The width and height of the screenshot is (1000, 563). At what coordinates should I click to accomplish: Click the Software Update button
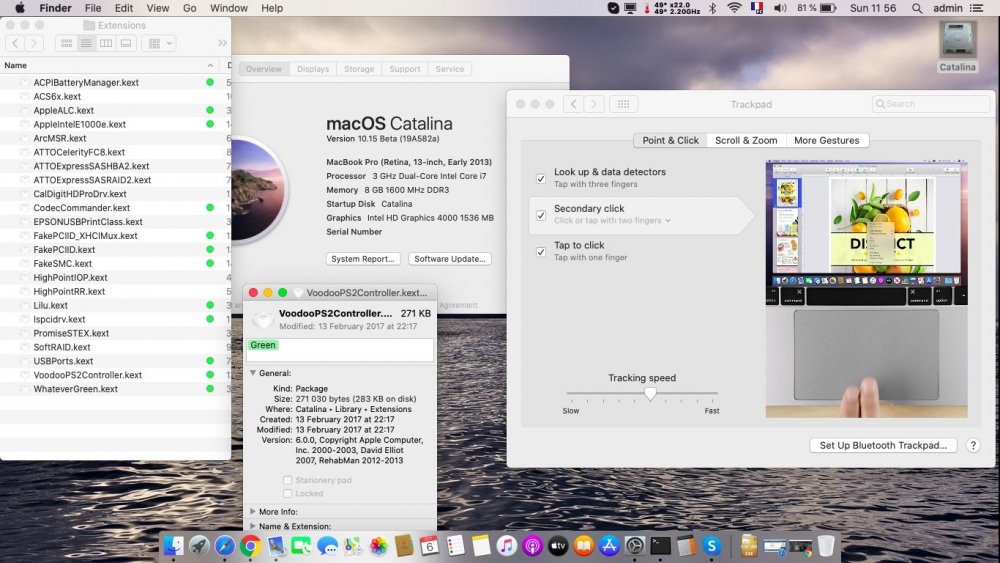tap(449, 259)
